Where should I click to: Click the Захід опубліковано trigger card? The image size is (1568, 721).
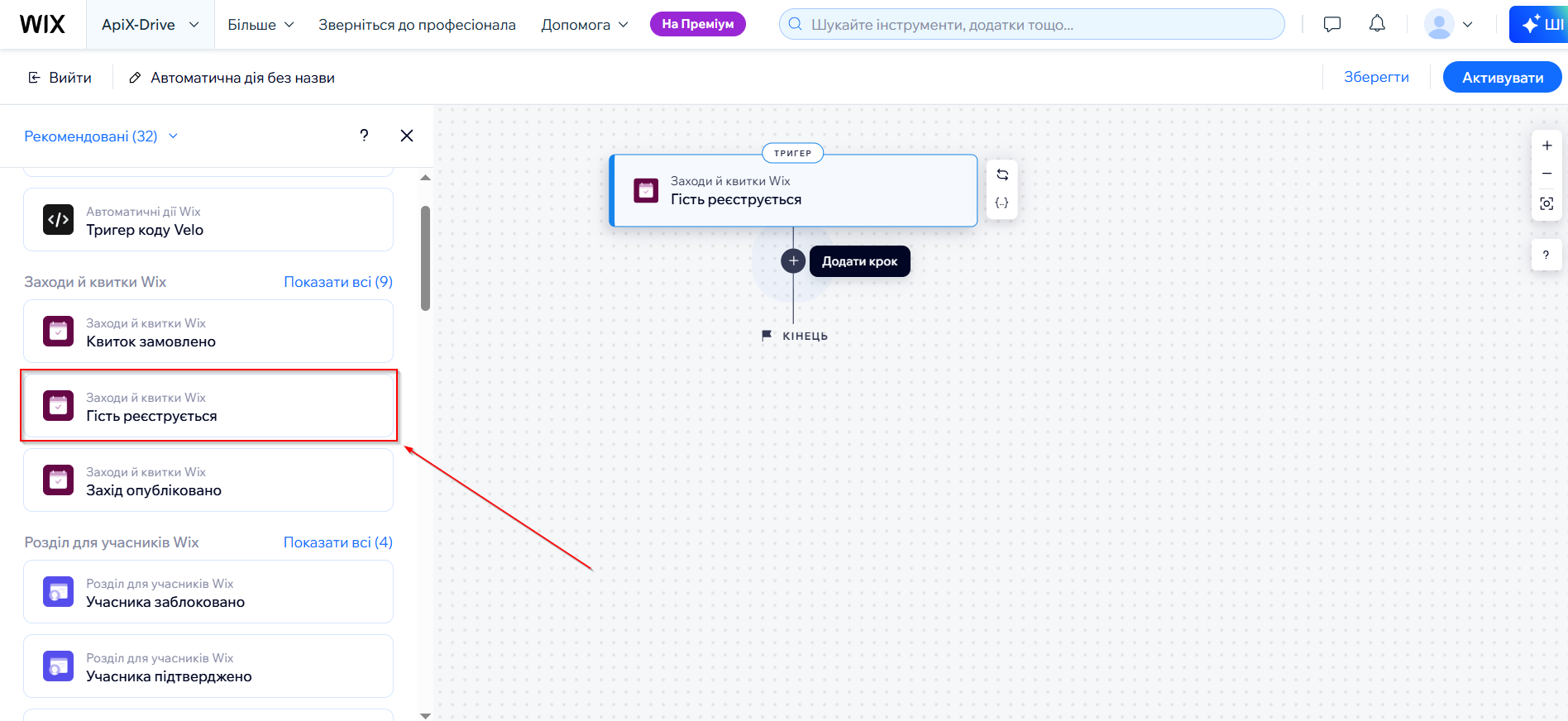[x=208, y=480]
